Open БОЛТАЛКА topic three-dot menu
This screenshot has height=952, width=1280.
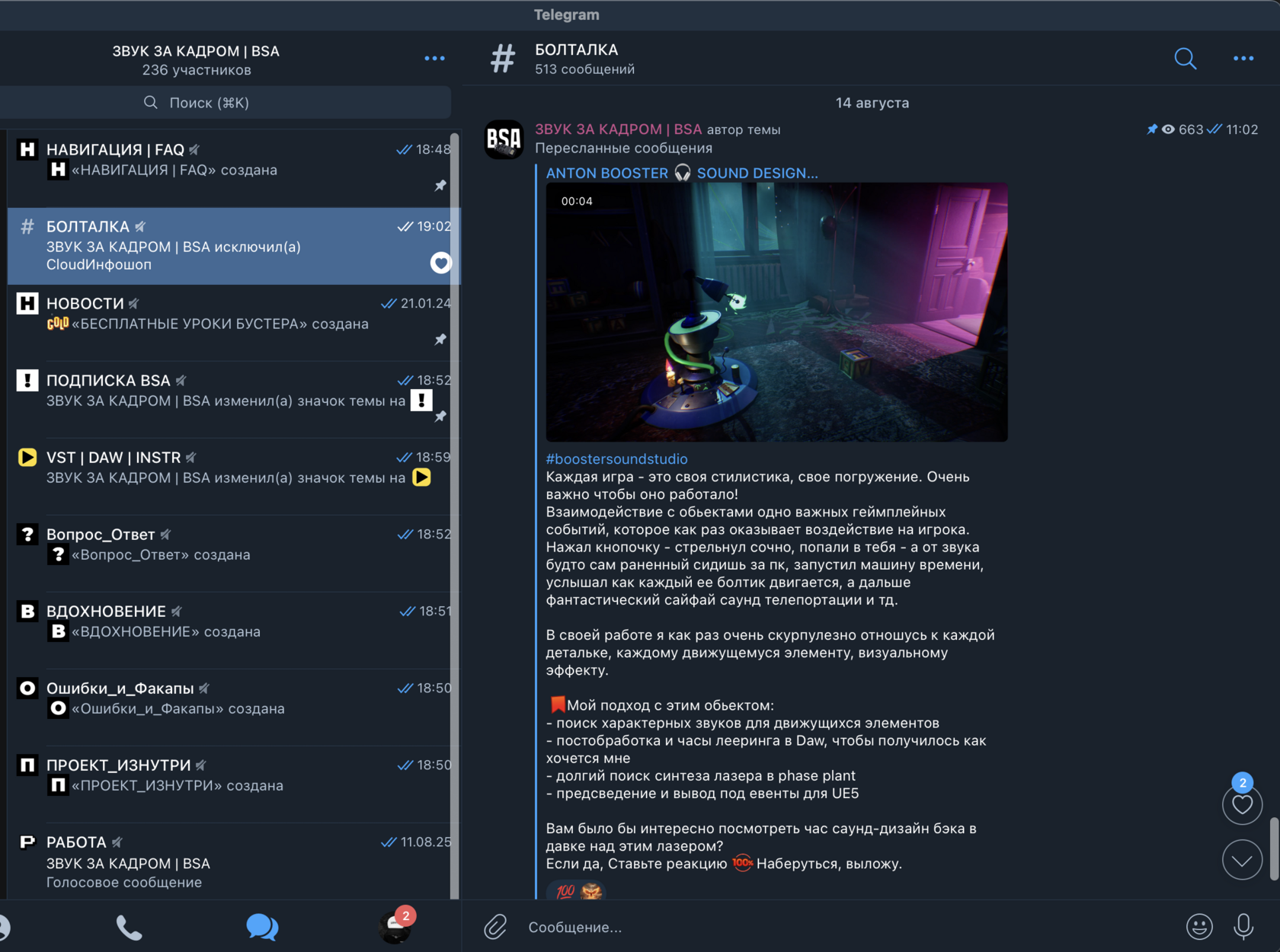tap(1243, 59)
